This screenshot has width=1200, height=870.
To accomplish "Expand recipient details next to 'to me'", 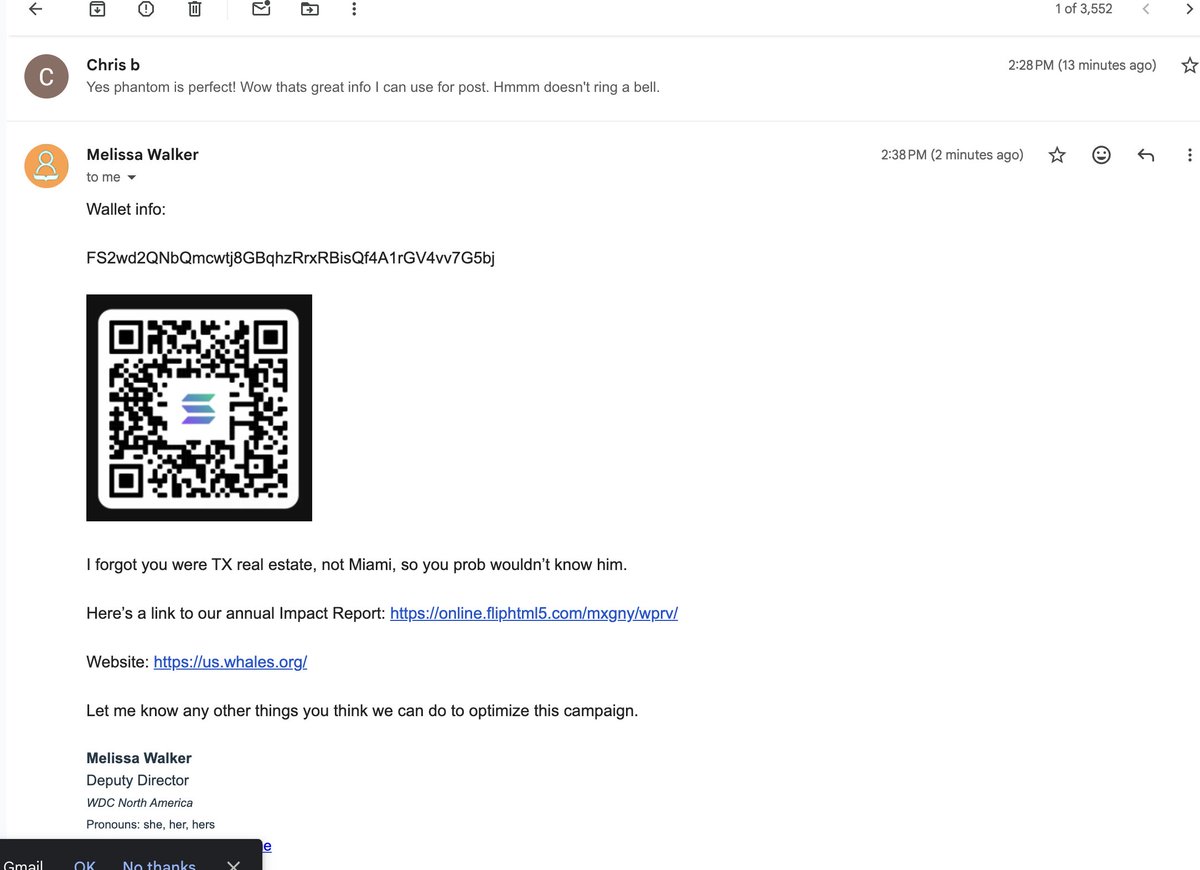I will [131, 178].
